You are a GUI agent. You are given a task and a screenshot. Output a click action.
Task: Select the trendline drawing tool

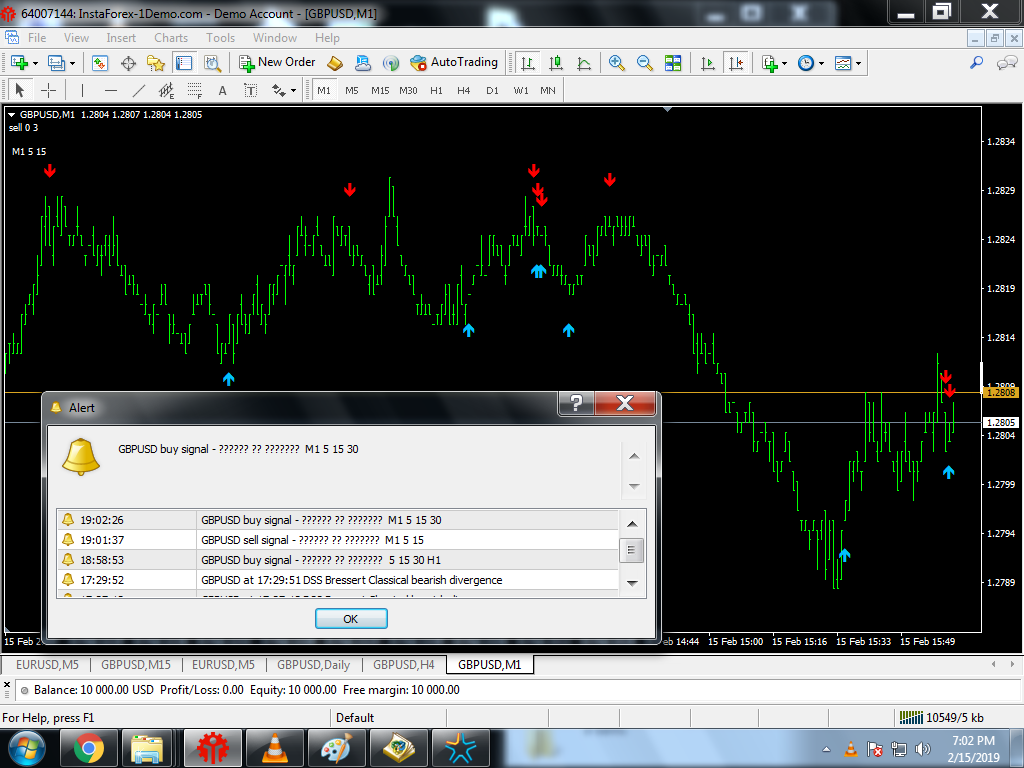tap(138, 90)
